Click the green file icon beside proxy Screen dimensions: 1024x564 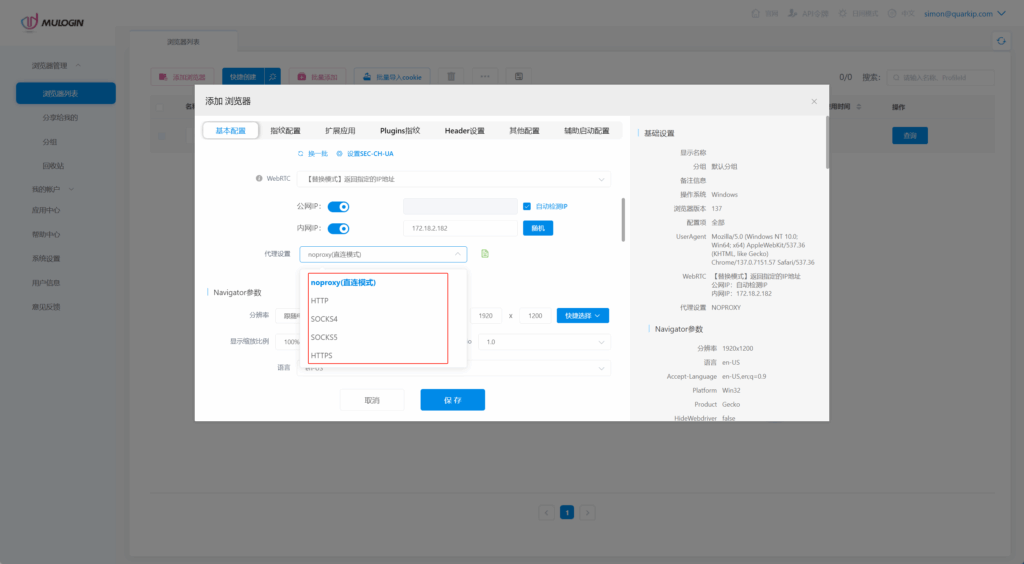point(485,253)
